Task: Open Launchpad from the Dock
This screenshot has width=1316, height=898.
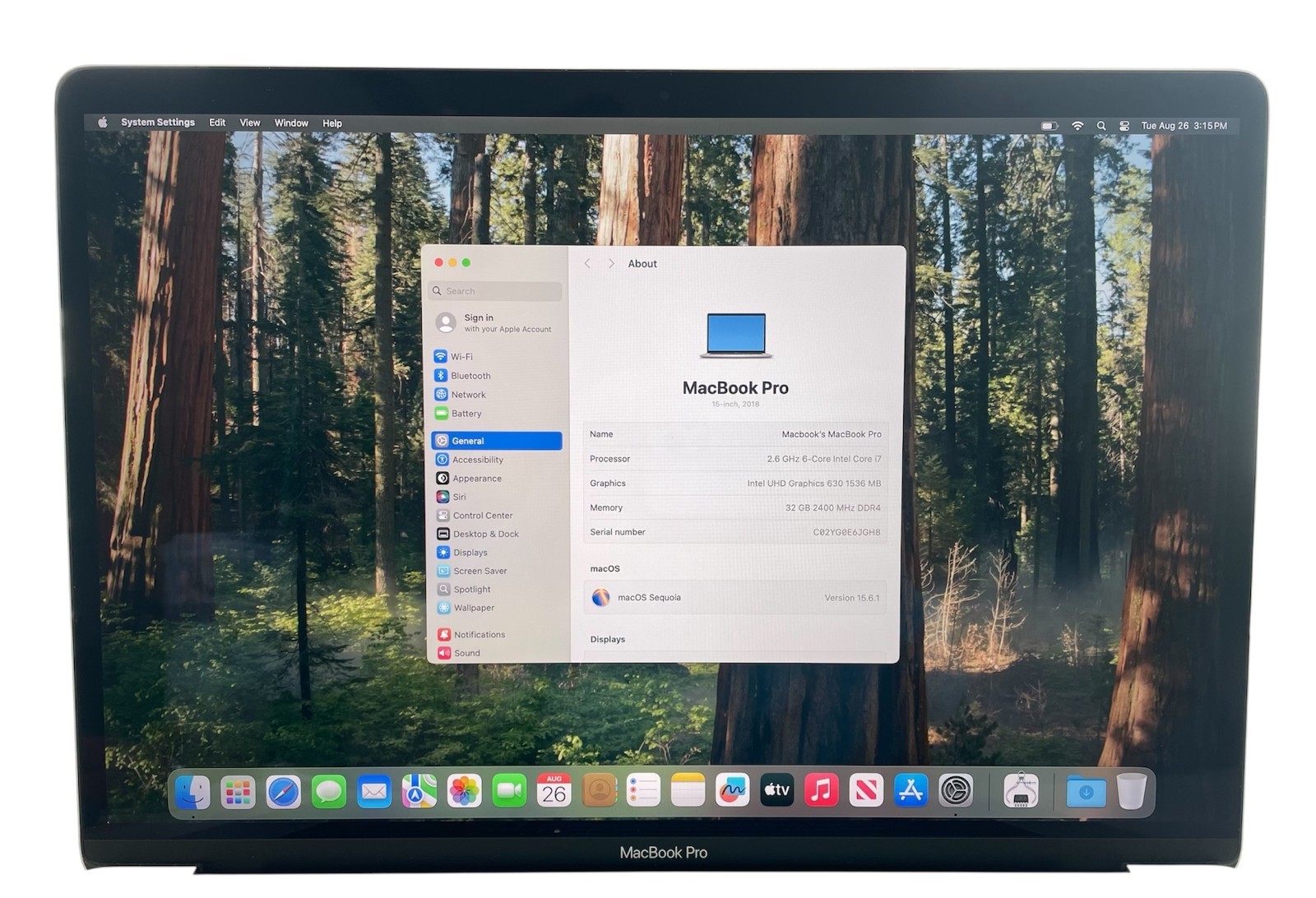Action: click(x=239, y=792)
